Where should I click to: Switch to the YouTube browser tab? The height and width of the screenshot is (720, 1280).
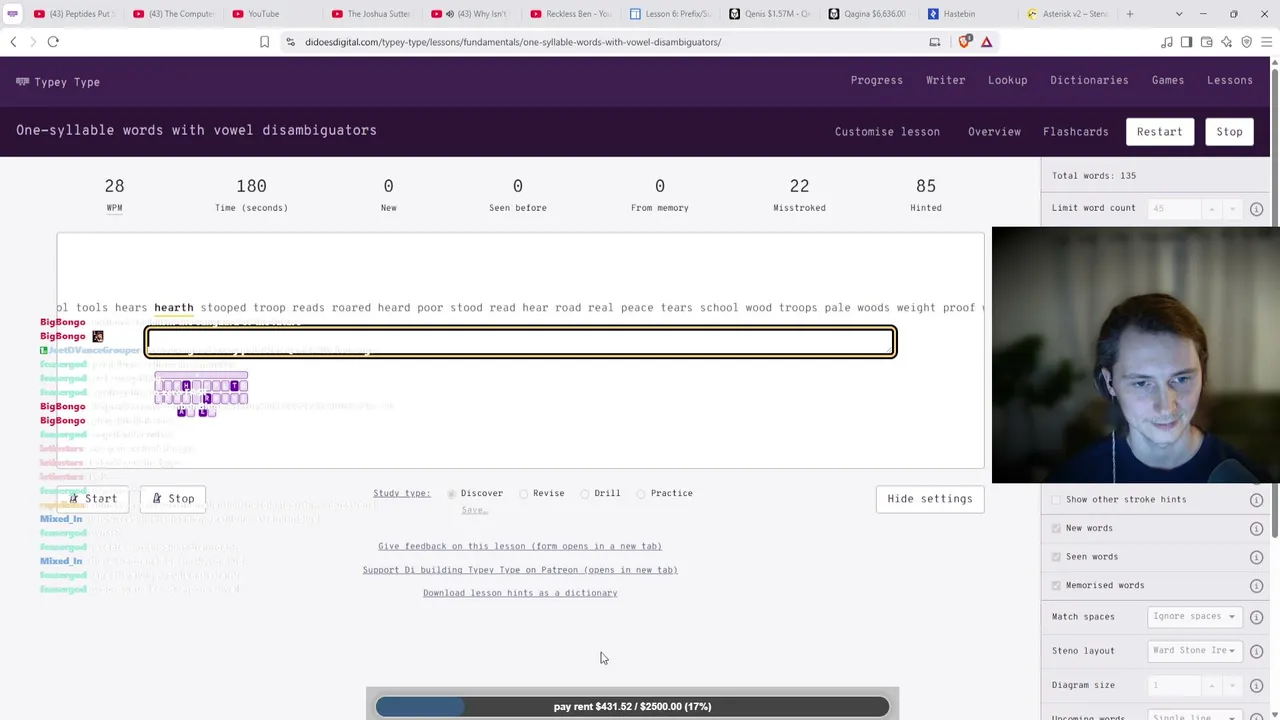tap(264, 14)
